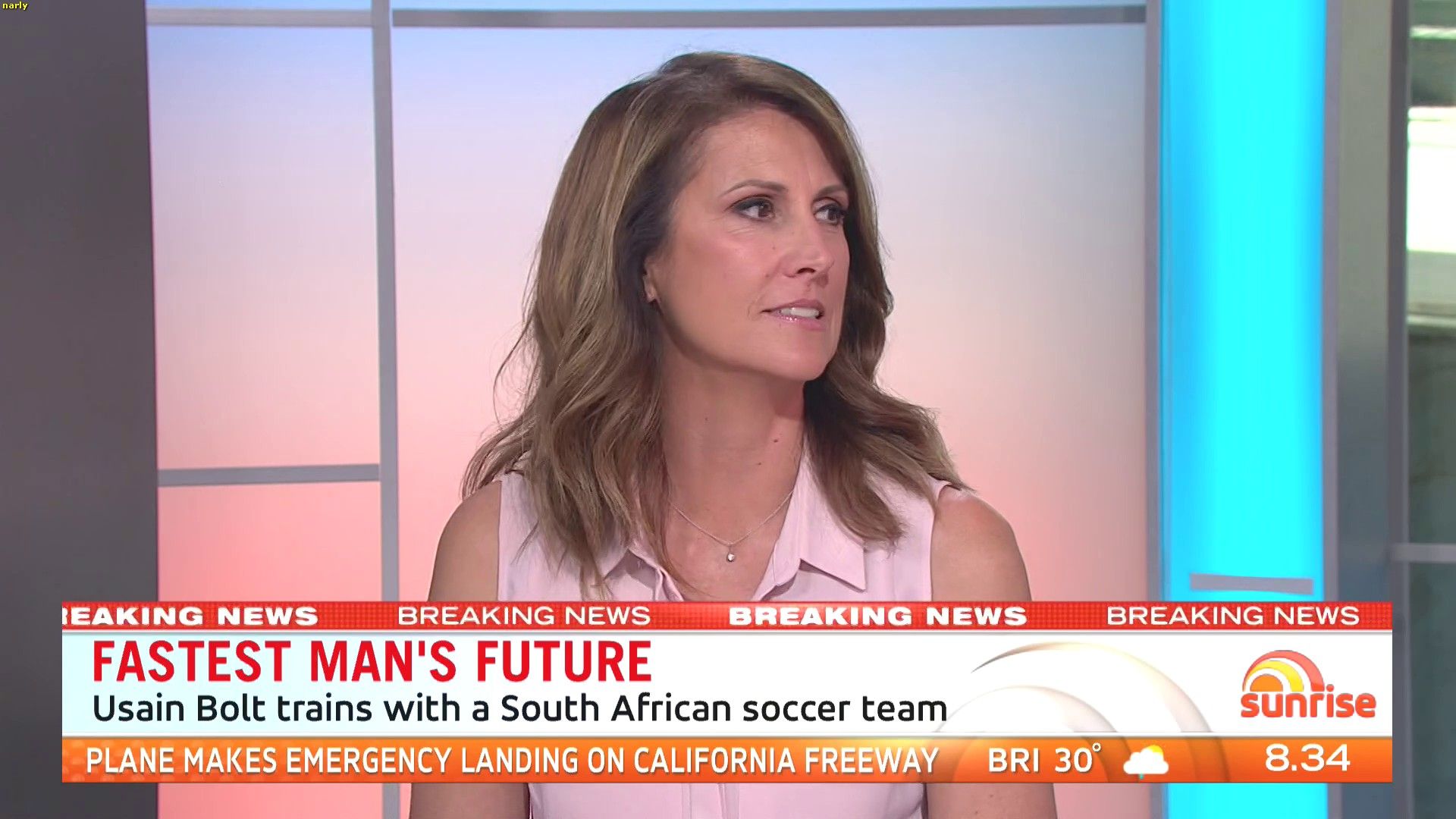Click the plane emergency landing ticker text
1456x819 pixels.
[512, 760]
